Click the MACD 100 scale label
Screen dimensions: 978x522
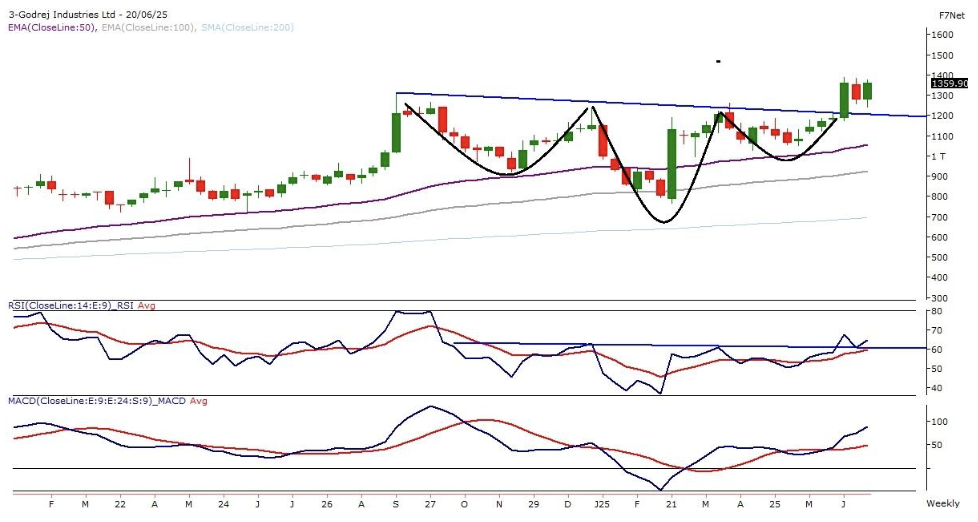point(940,422)
